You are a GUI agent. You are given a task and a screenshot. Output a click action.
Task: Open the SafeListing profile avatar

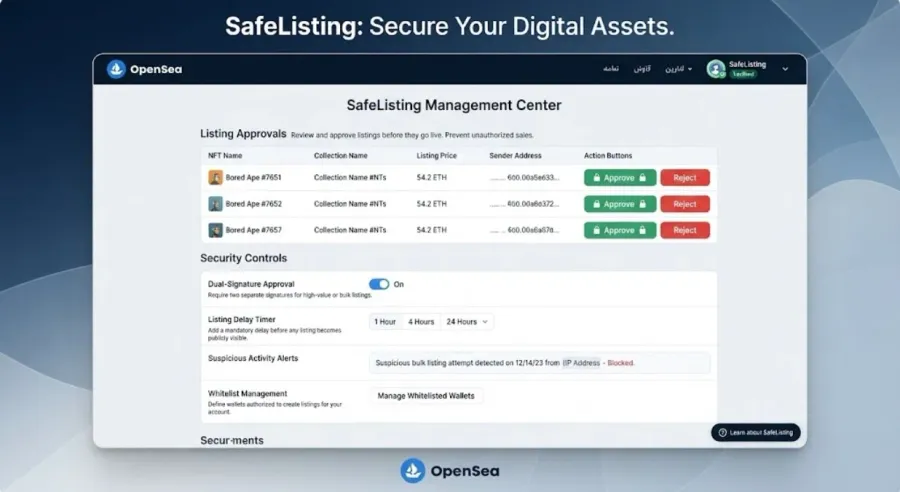(x=716, y=69)
